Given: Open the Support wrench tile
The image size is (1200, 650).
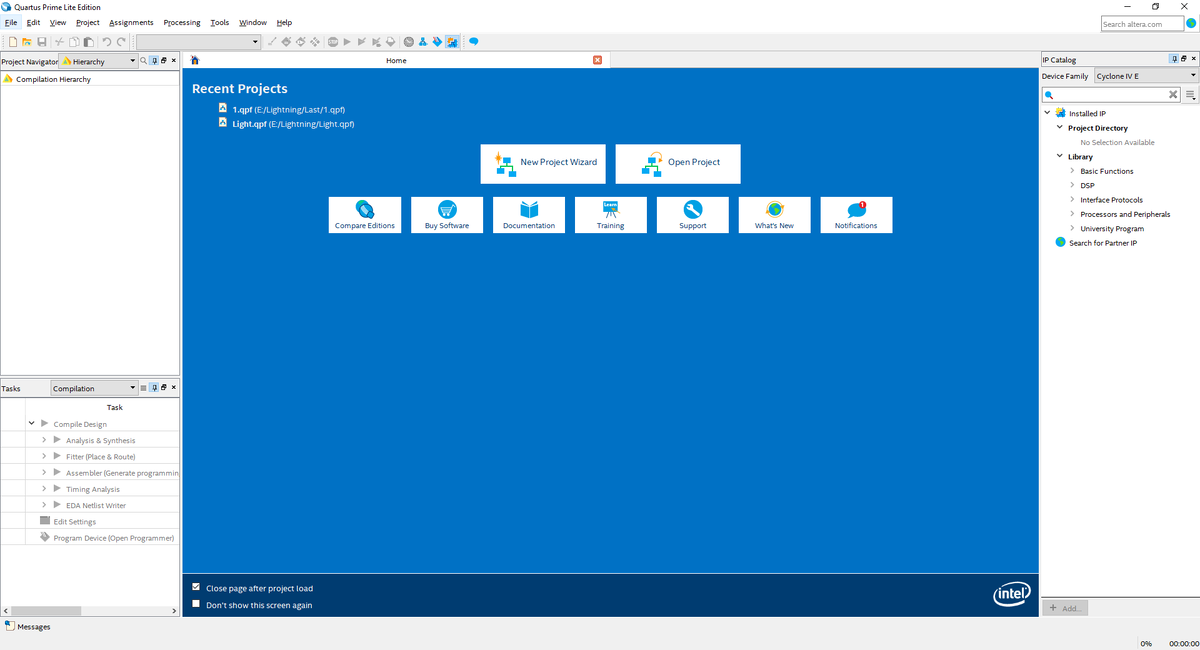Looking at the screenshot, I should tap(693, 215).
